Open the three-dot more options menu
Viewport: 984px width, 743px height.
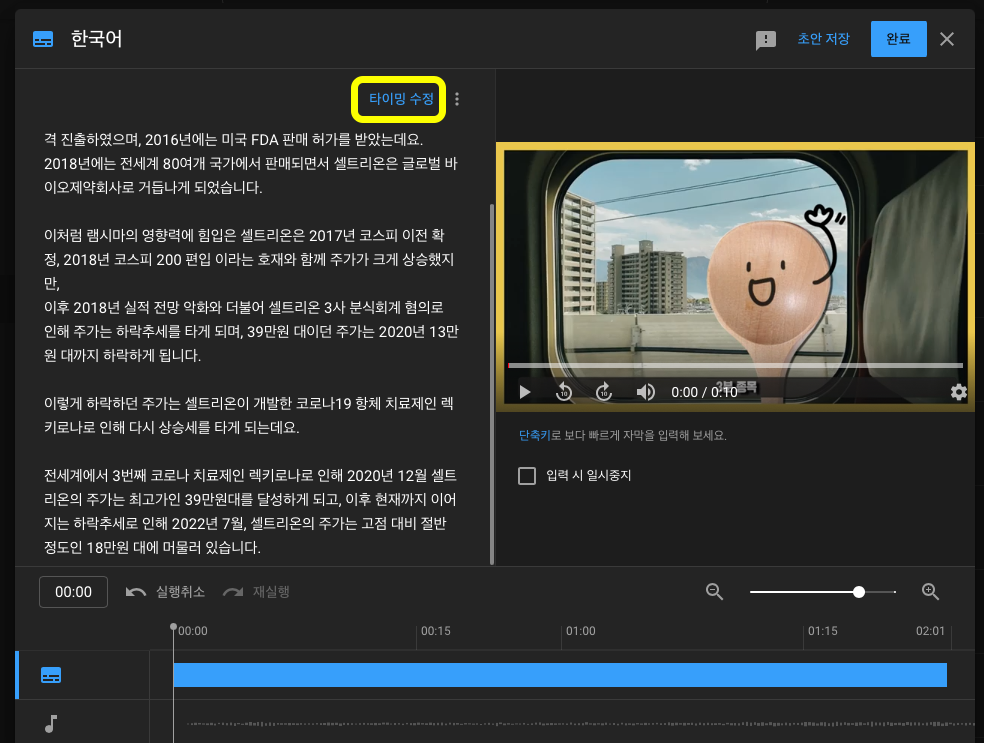click(457, 99)
